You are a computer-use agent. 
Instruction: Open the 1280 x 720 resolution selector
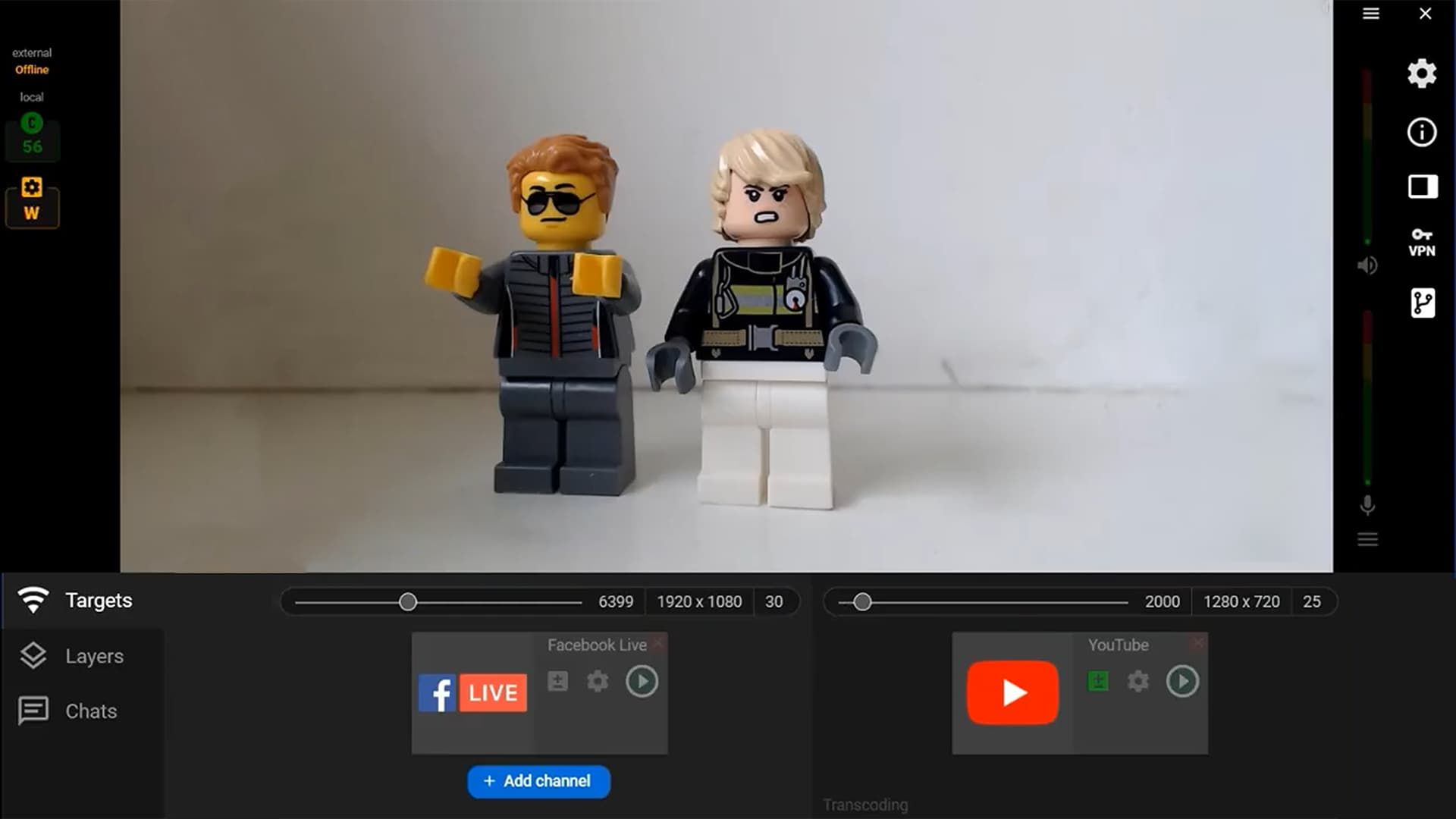[1241, 602]
